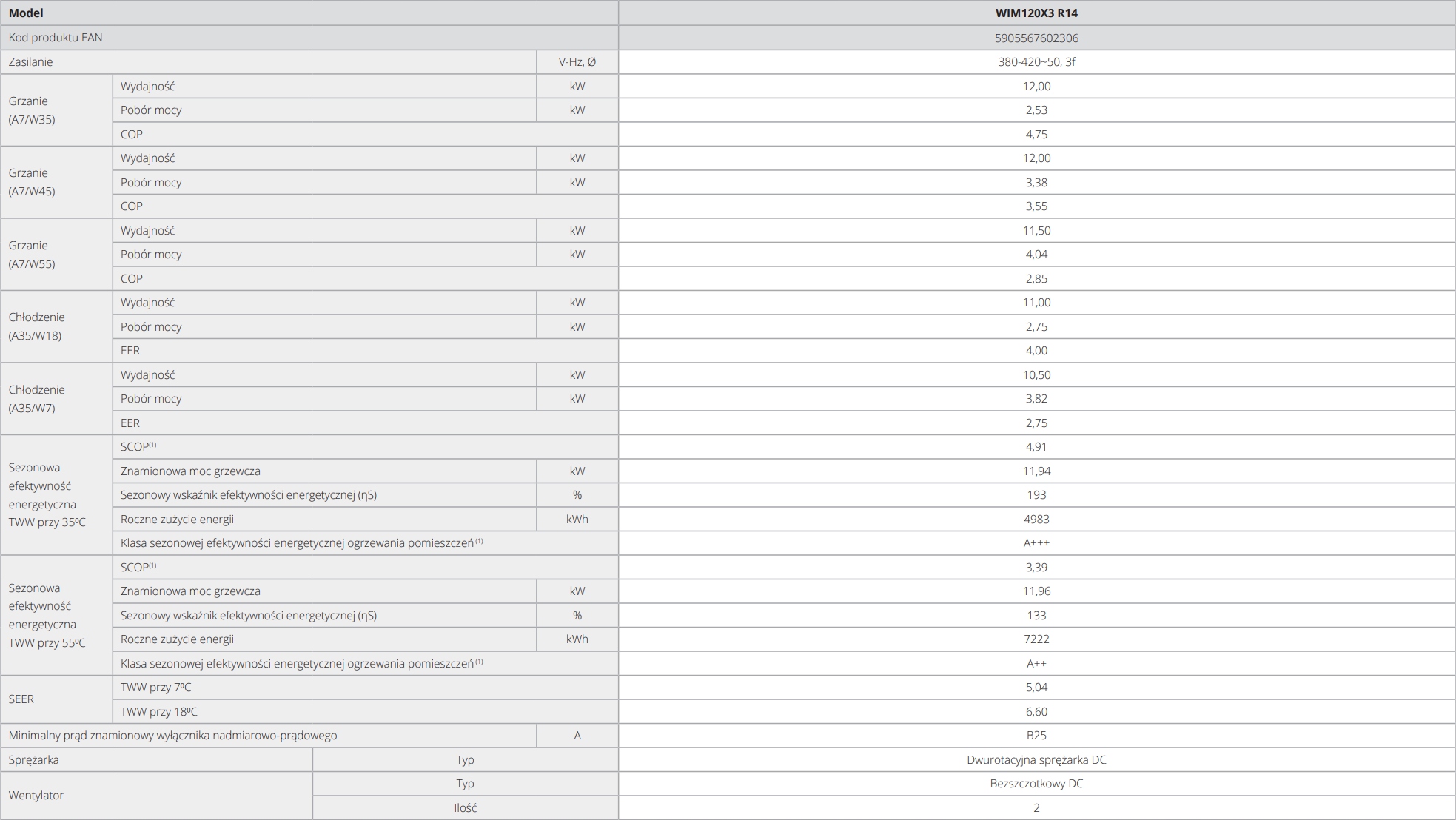
Task: Select the EER value 4,00
Action: coord(1036,351)
